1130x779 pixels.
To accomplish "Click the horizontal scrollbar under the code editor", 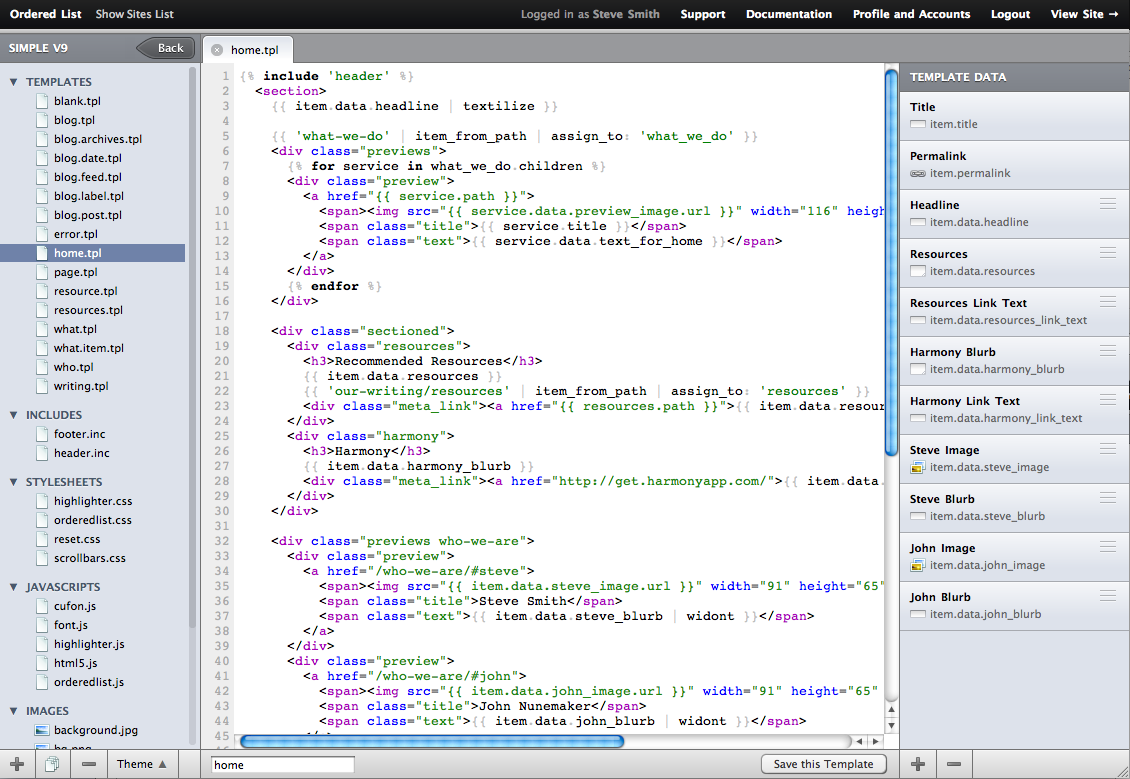I will coord(431,741).
